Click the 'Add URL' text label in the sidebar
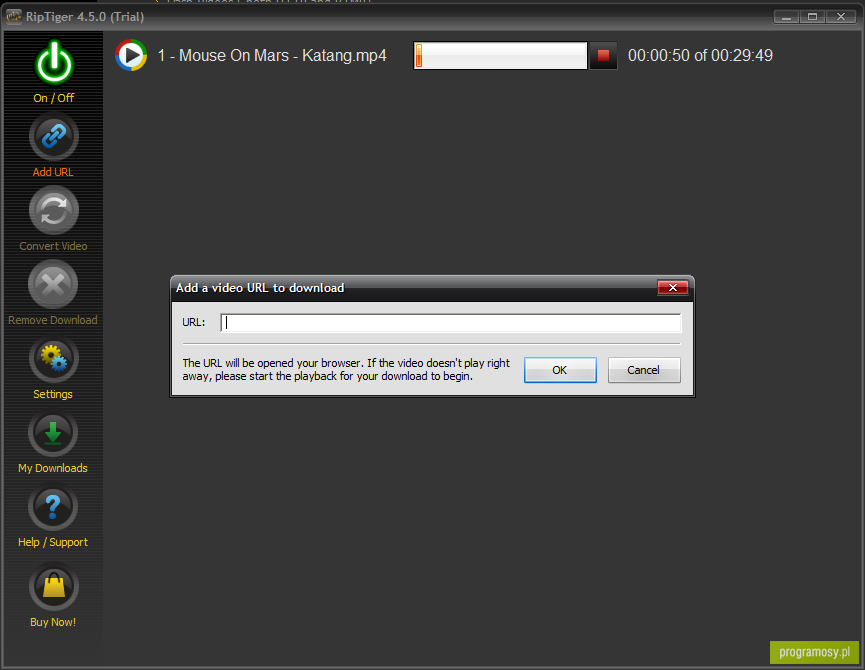 pos(53,172)
